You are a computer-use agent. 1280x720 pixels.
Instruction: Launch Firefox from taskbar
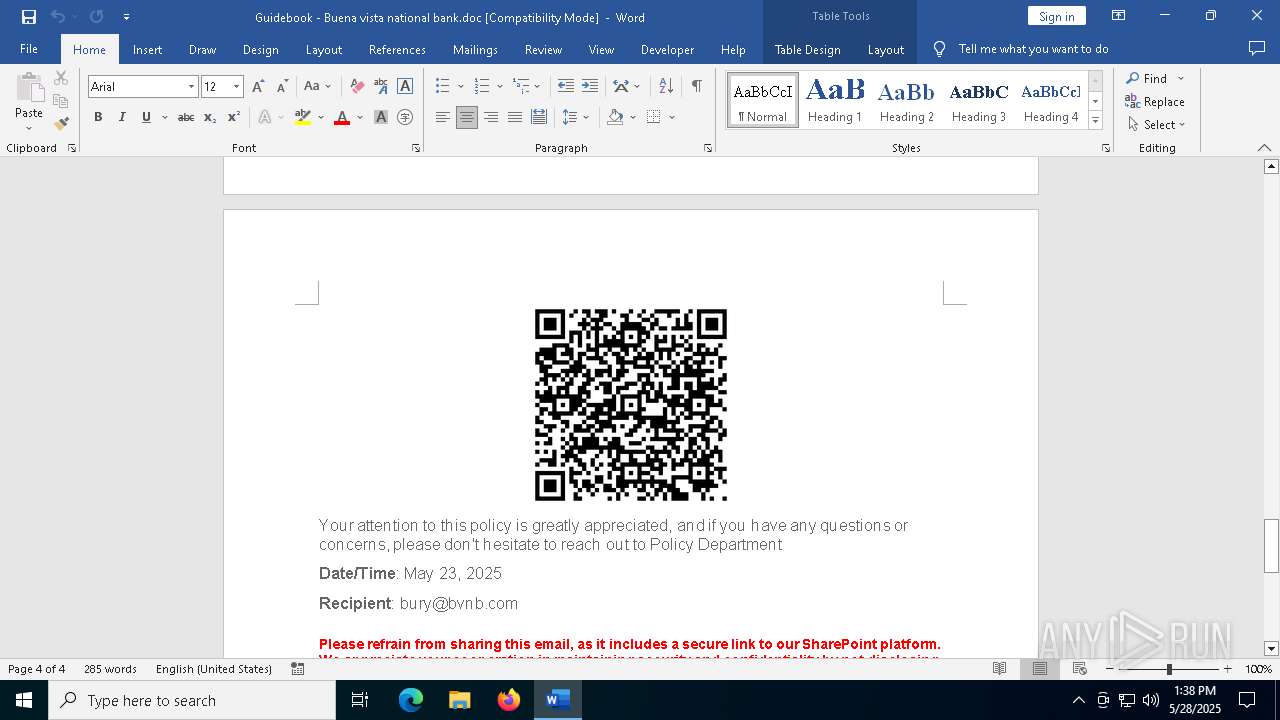coord(509,700)
